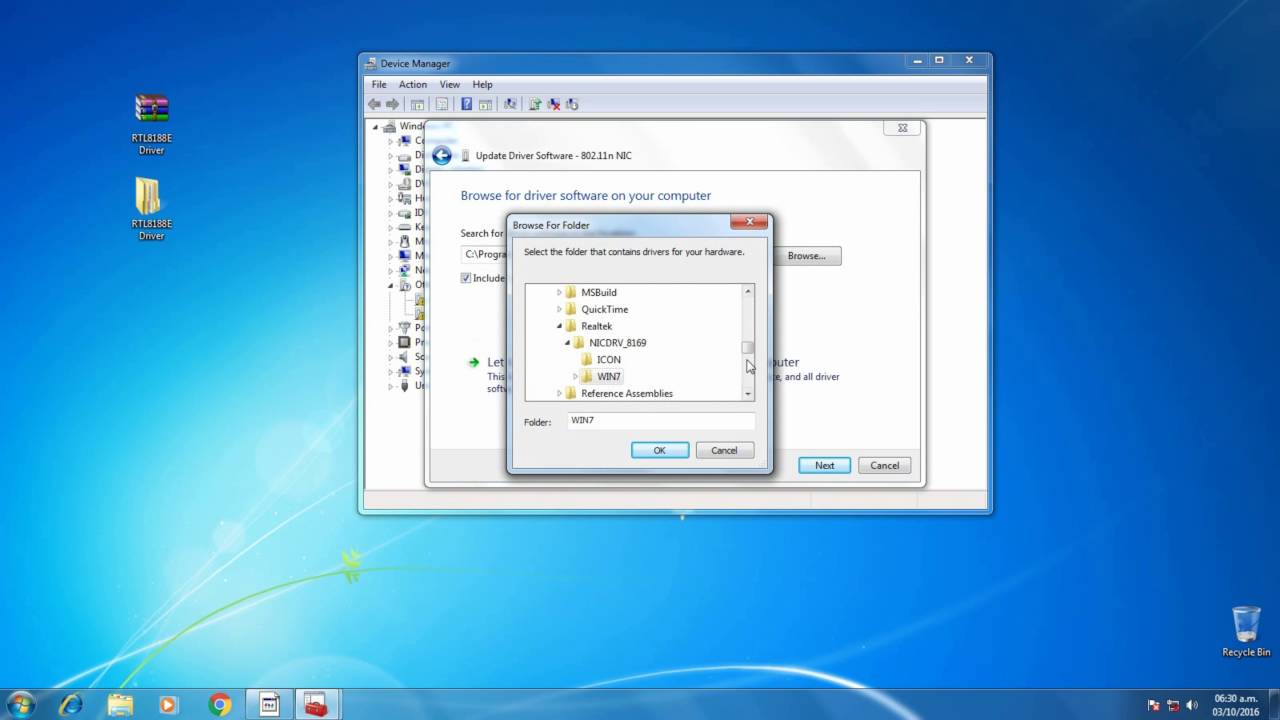Click Cancel in Browse For Folder dialog
Screen dimensions: 1280x720
point(724,450)
